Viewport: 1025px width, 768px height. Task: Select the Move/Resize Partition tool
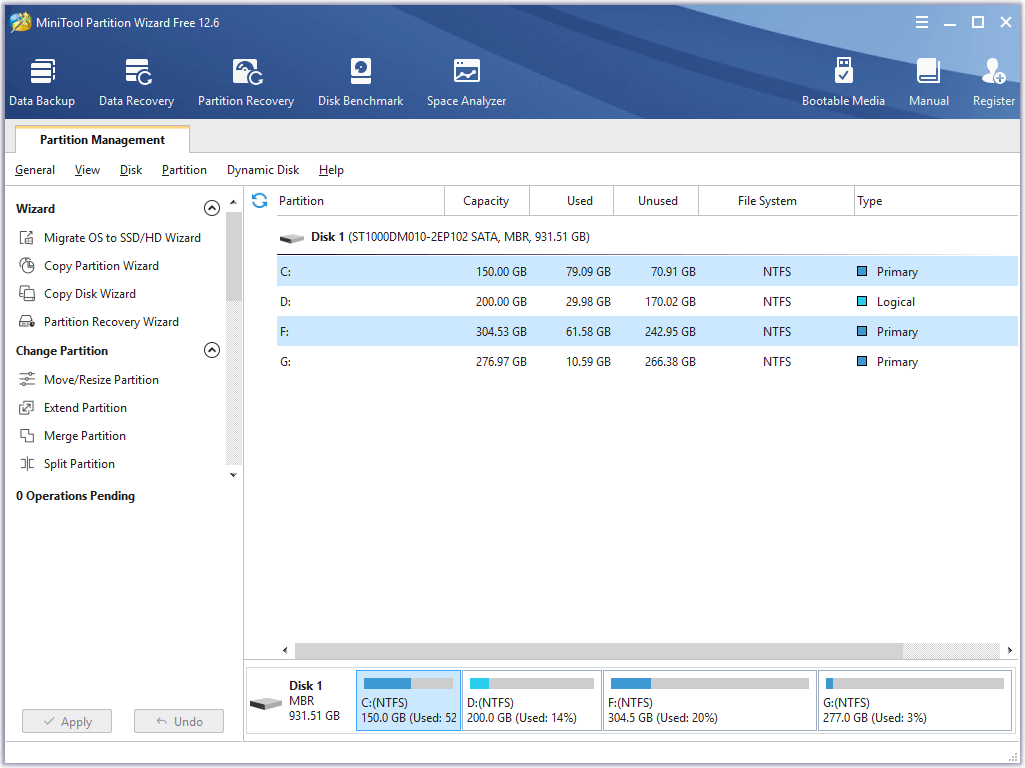pos(99,379)
